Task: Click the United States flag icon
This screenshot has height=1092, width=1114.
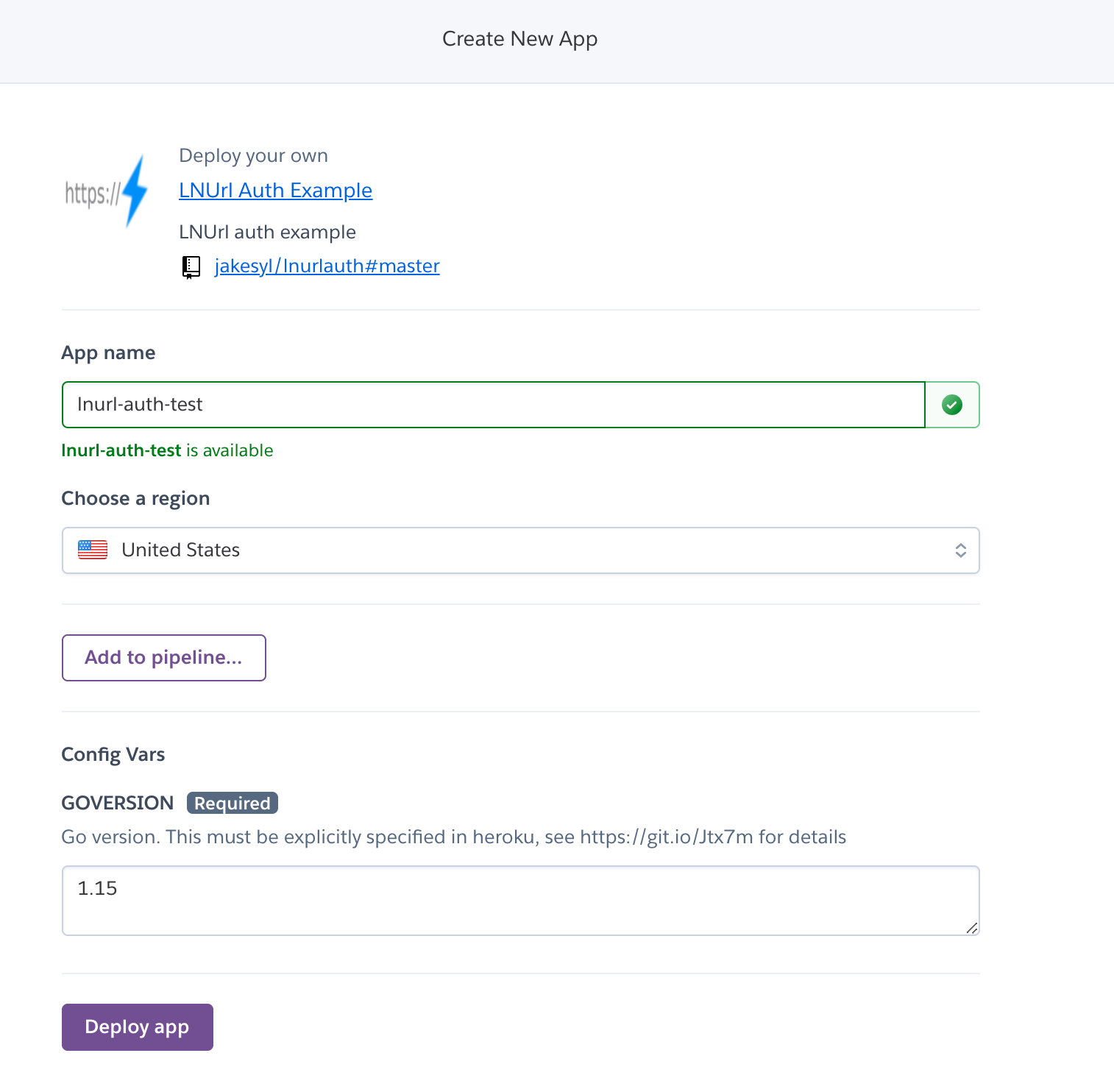Action: coord(93,550)
